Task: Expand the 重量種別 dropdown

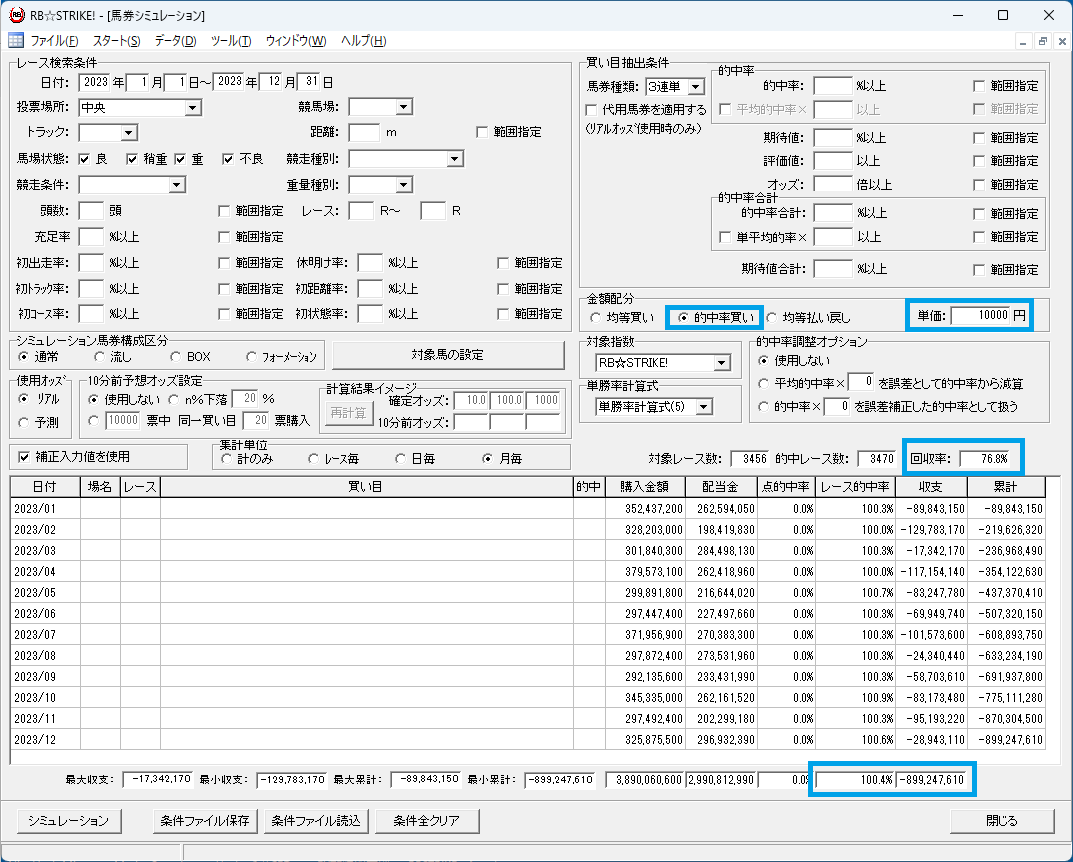Action: pos(403,185)
